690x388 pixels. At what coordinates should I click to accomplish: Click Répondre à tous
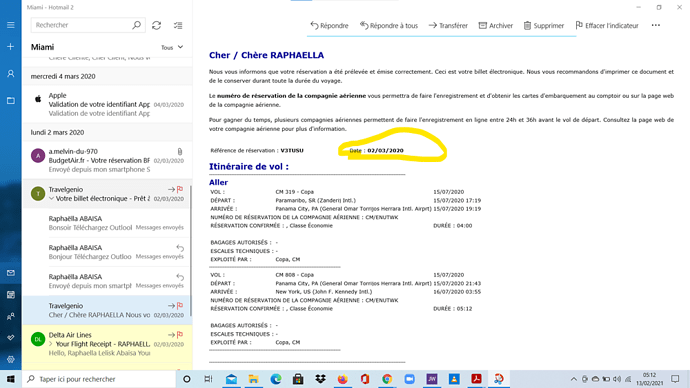pos(389,26)
